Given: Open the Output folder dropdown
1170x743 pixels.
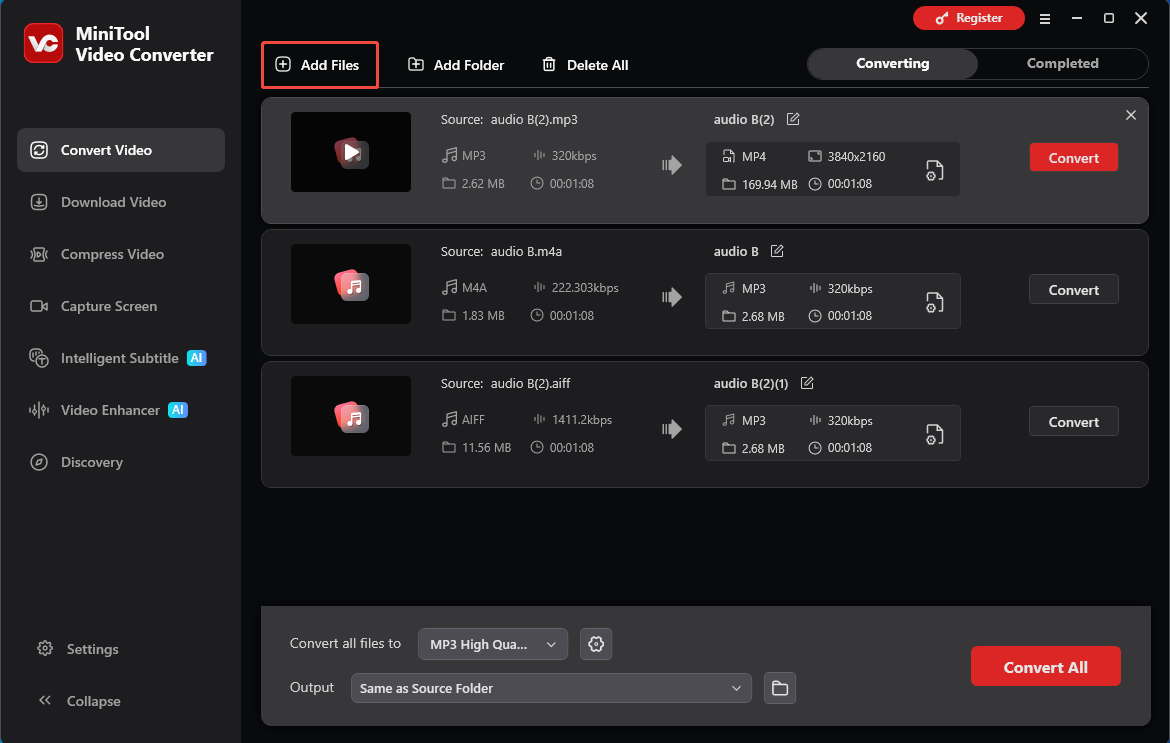Looking at the screenshot, I should click(551, 689).
